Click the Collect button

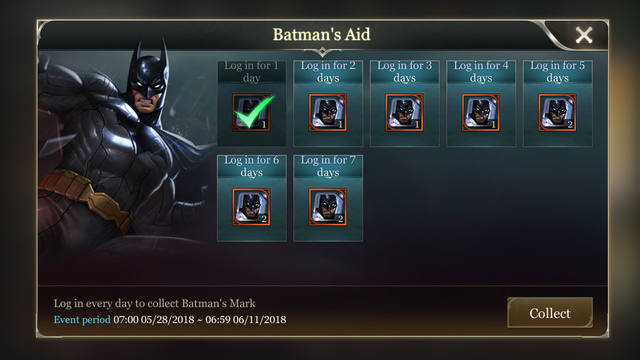point(550,313)
